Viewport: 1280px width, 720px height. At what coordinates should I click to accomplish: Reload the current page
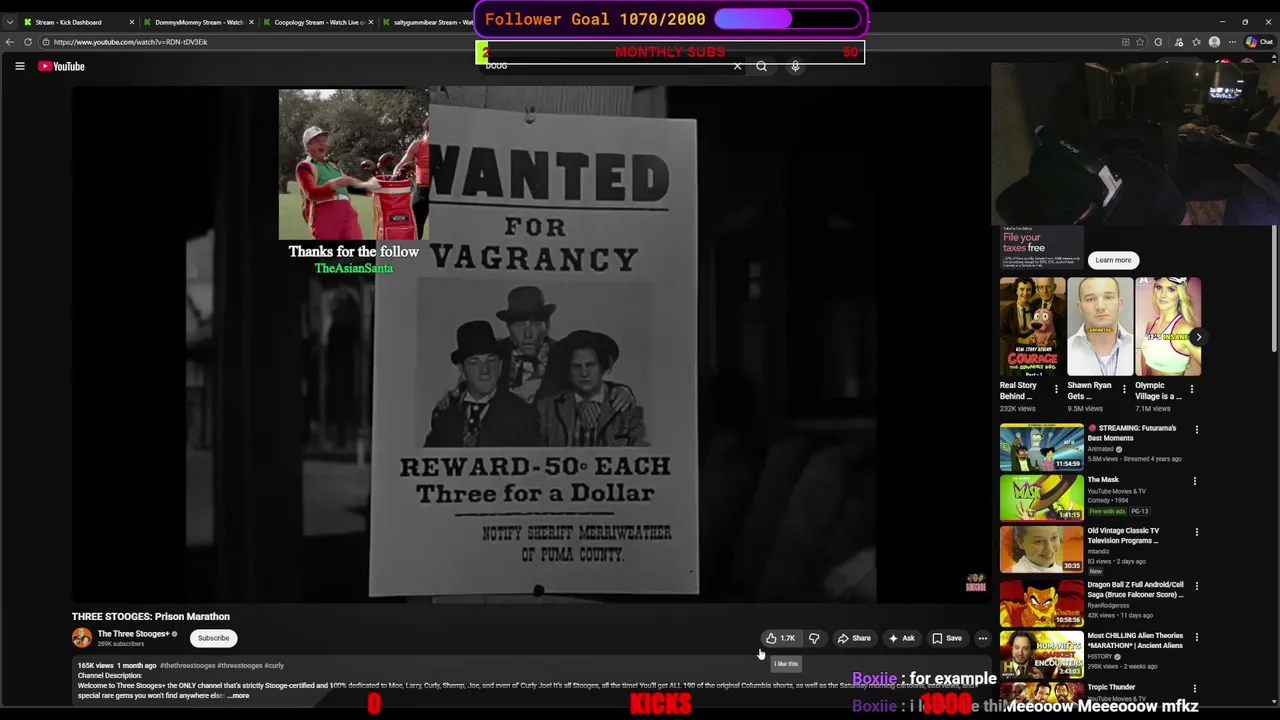[28, 42]
